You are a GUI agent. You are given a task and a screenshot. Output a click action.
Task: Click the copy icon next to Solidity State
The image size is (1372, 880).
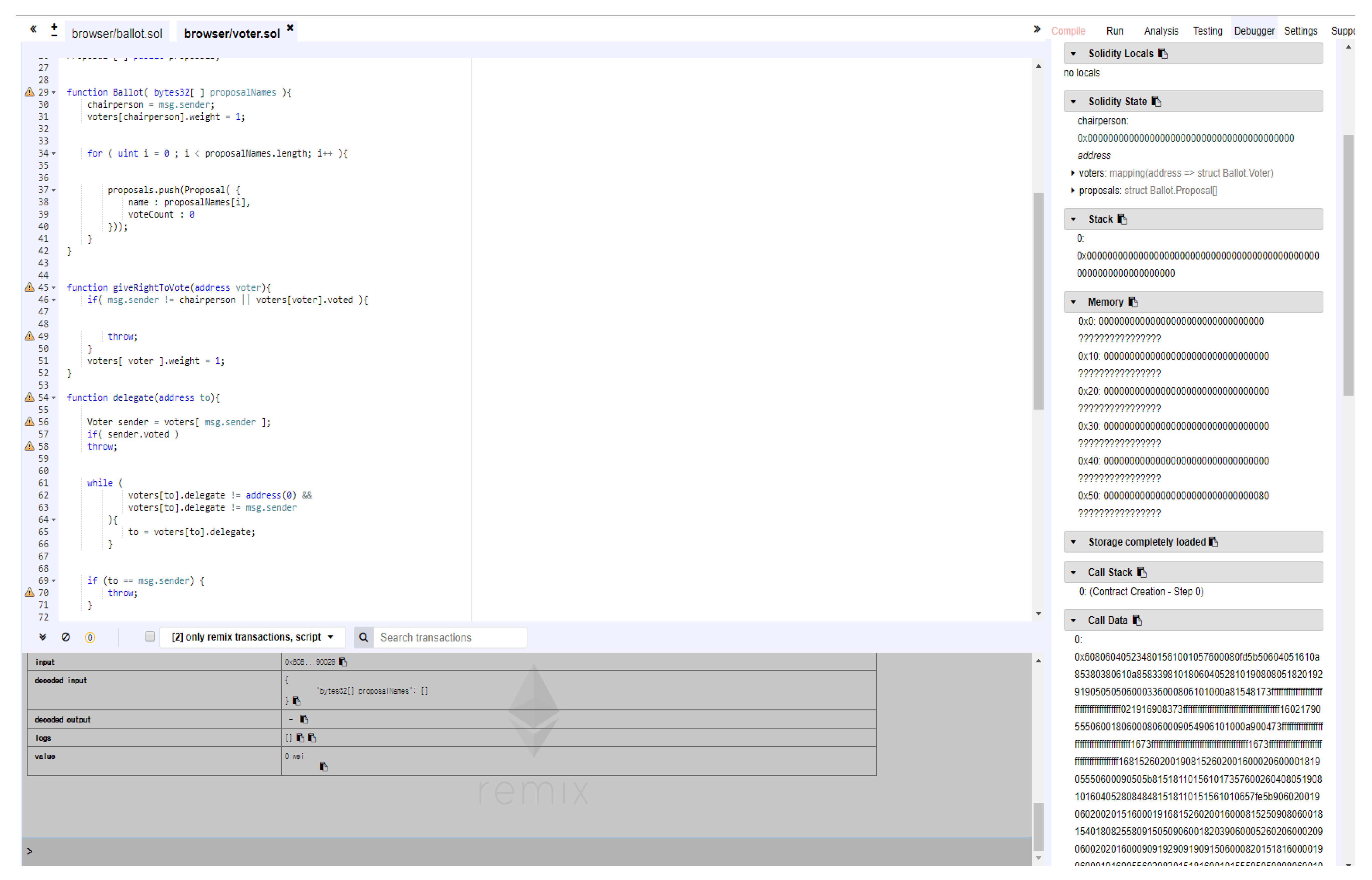(x=1156, y=102)
